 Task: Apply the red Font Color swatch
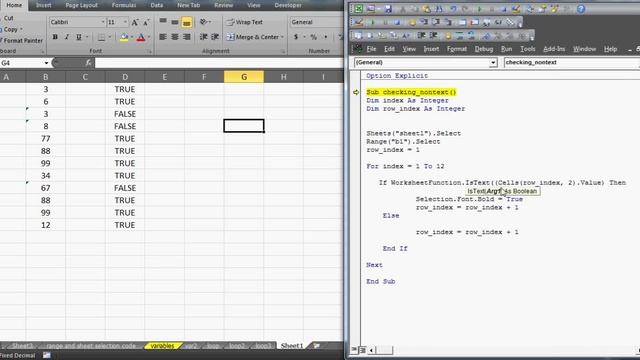(141, 38)
